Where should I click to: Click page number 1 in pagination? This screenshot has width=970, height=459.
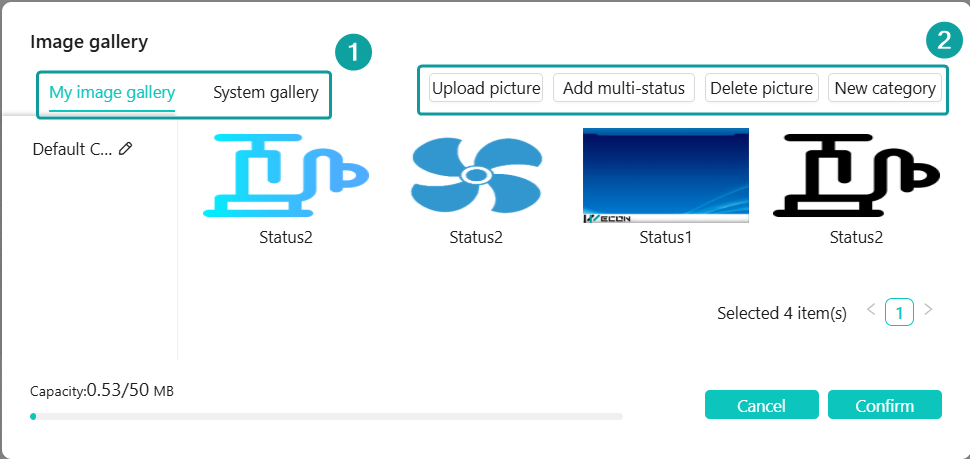(x=899, y=312)
